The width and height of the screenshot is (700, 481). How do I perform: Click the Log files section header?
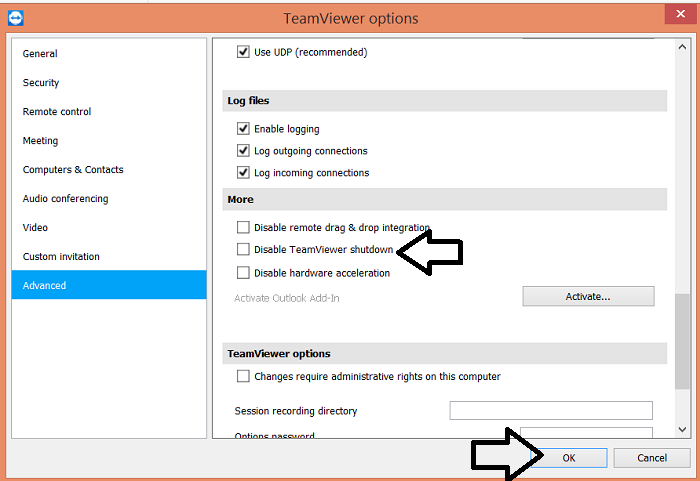(445, 101)
